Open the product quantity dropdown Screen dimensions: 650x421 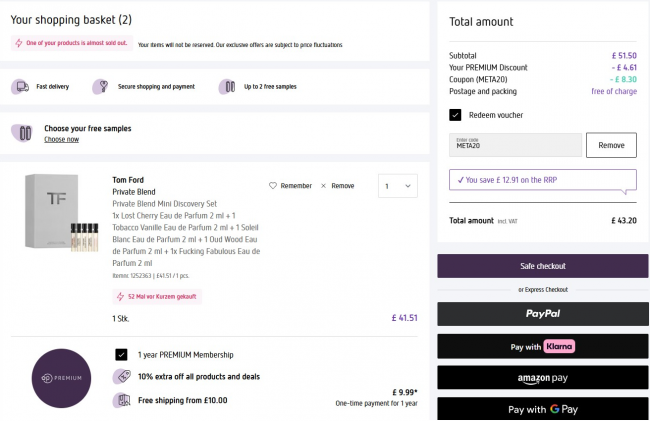click(397, 186)
